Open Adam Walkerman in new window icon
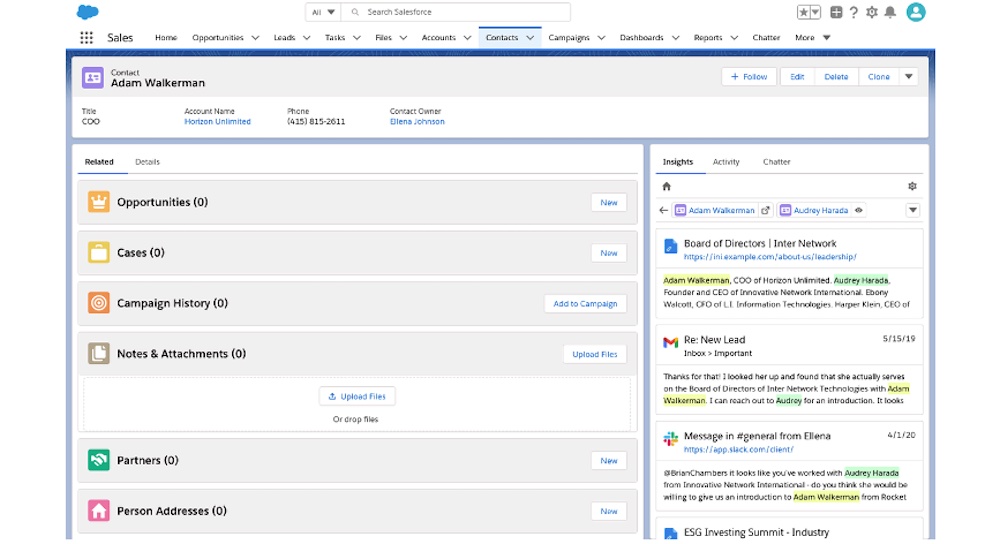Screen dimensions: 1000x544 click(x=766, y=211)
